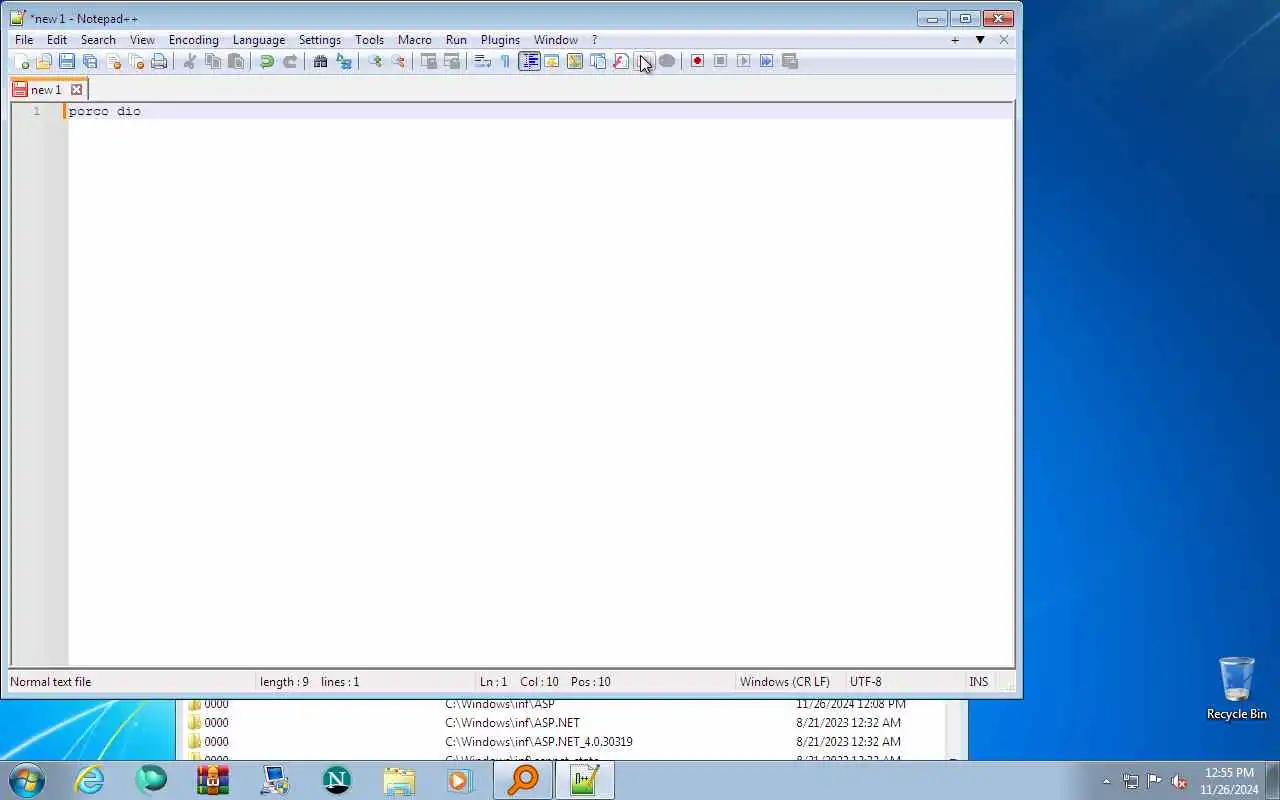Click the plus button in menu bar

click(955, 40)
